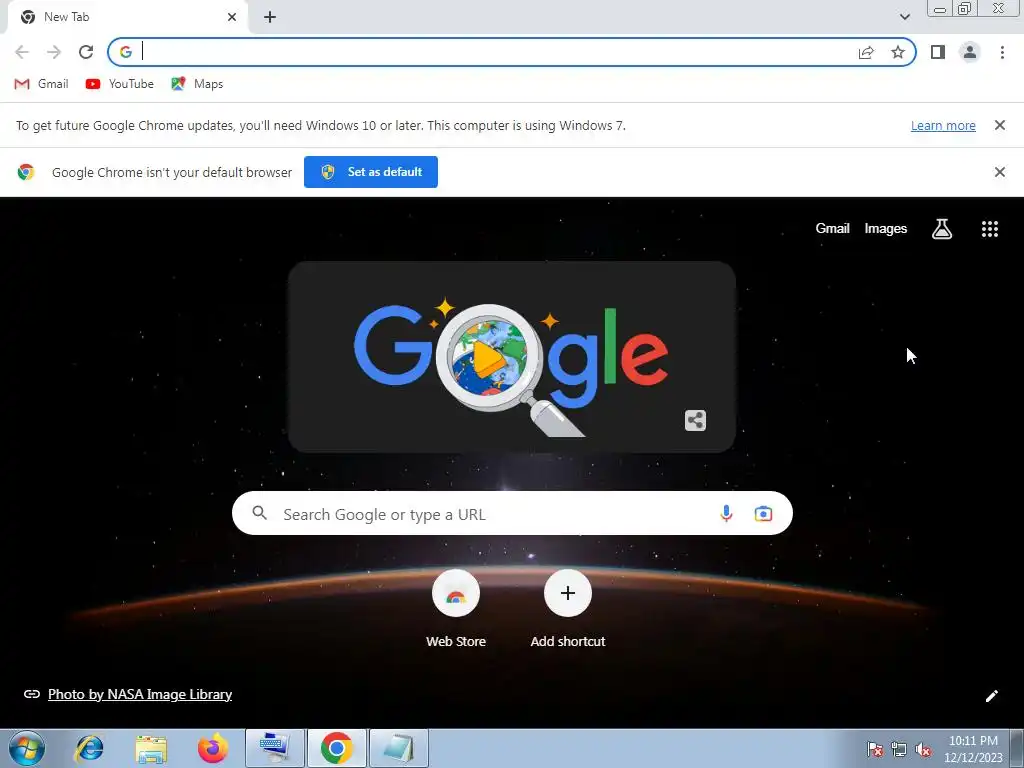
Task: Open the Windows Start menu
Action: [27, 748]
